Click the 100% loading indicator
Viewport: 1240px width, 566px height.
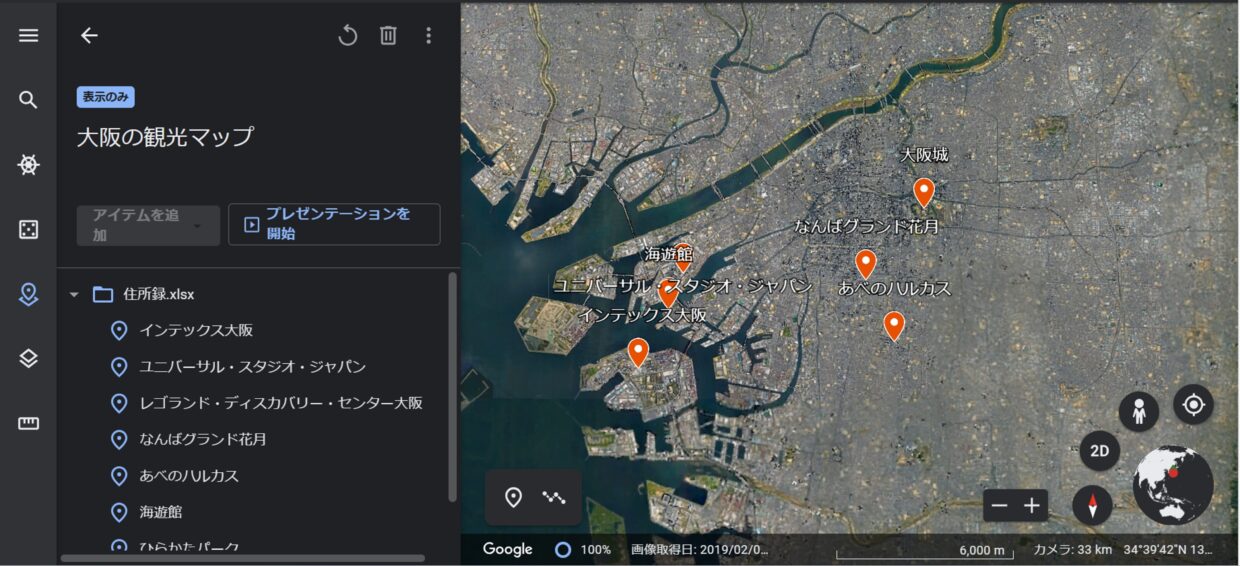(583, 550)
